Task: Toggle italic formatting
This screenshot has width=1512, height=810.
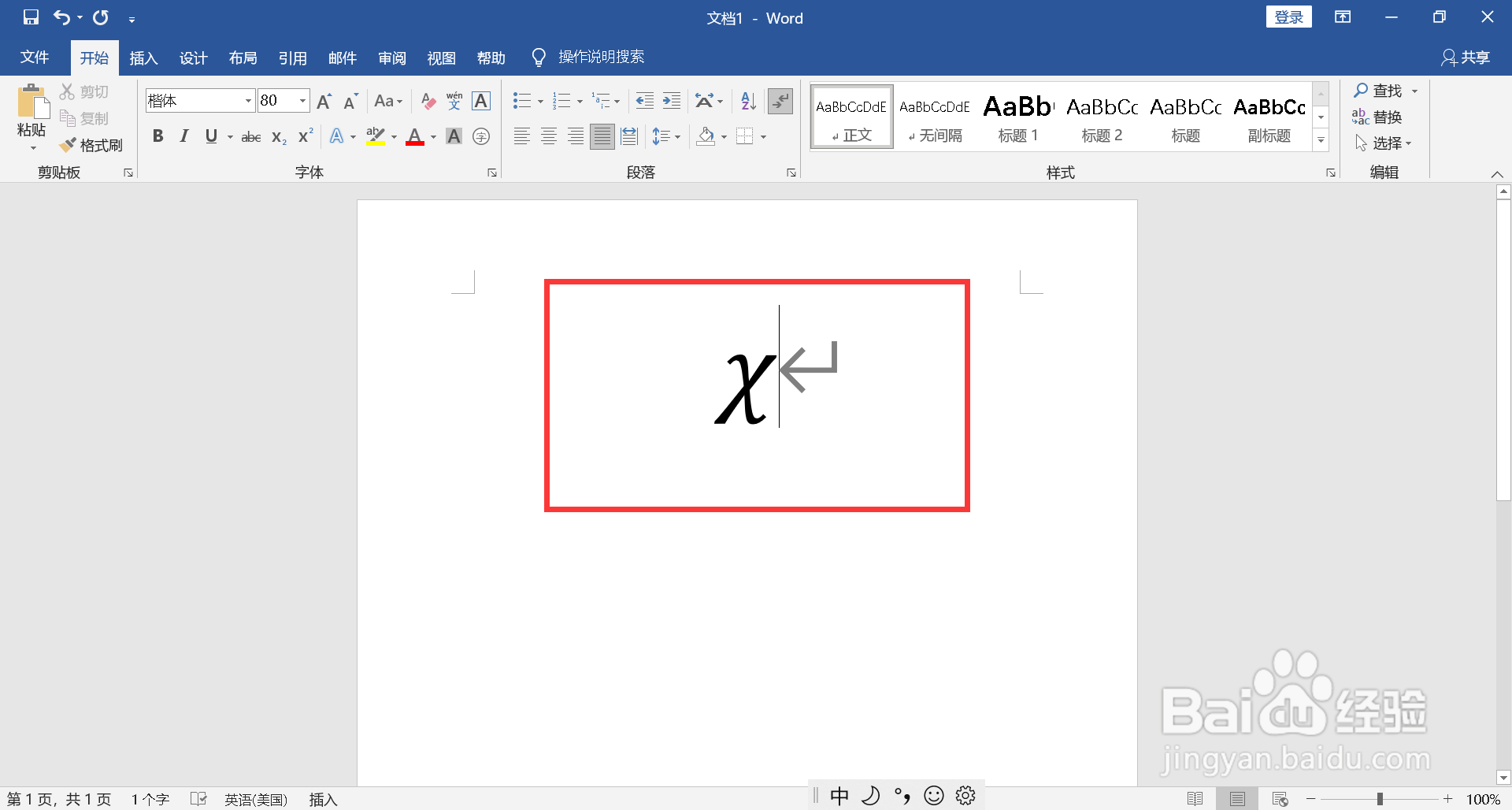Action: coord(184,136)
